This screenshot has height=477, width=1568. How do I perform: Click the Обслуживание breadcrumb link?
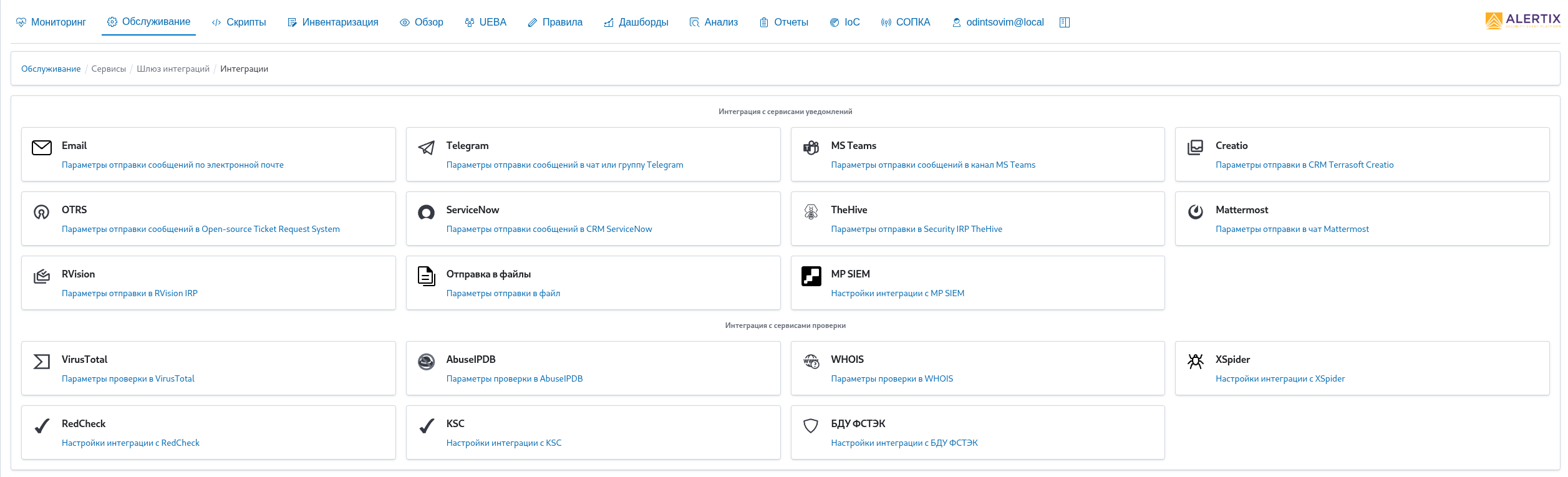pyautogui.click(x=51, y=69)
